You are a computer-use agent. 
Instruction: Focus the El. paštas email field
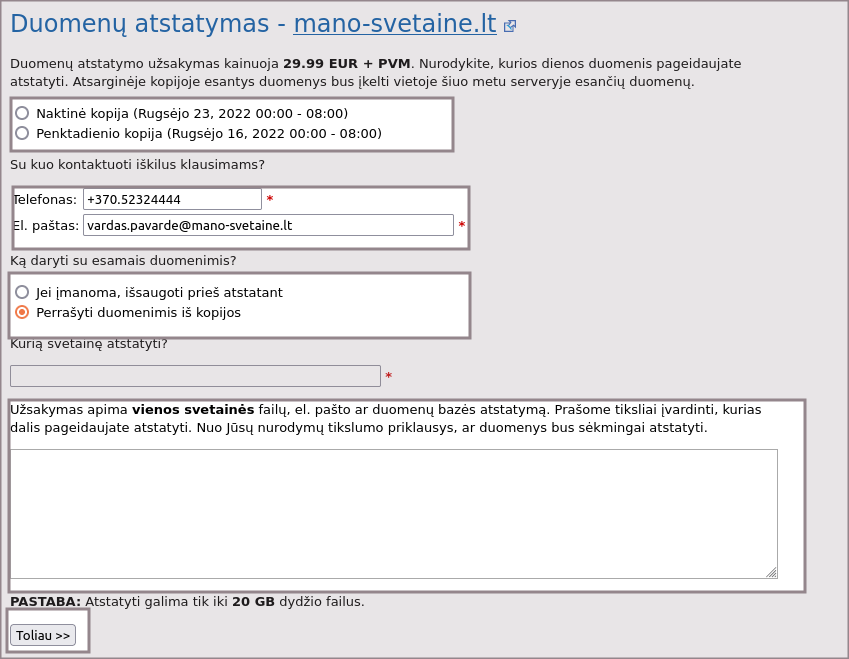268,225
